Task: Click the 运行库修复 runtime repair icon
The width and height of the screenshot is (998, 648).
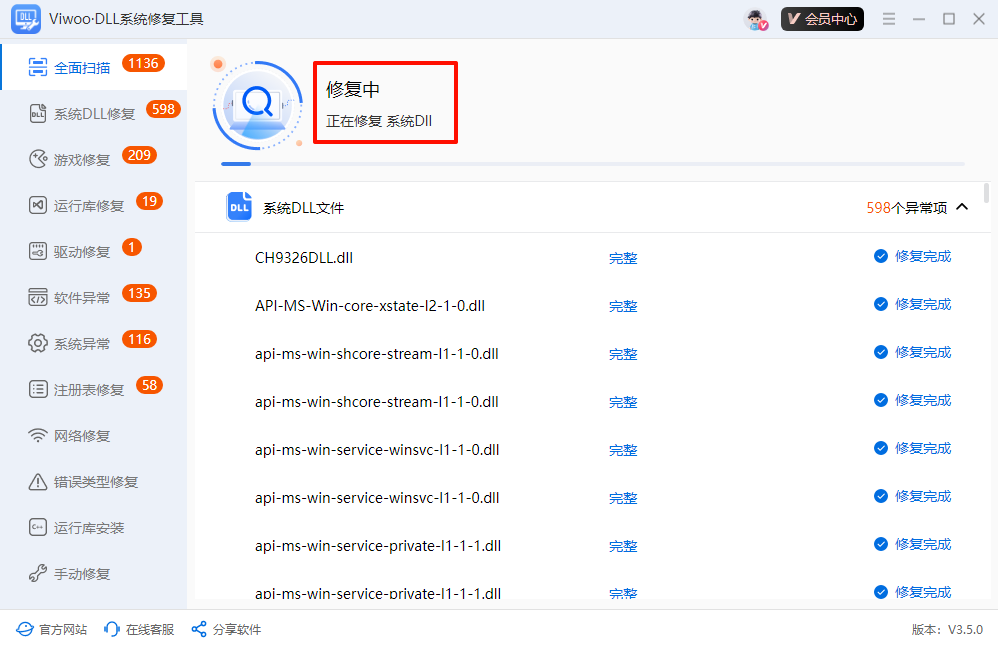Action: point(38,205)
